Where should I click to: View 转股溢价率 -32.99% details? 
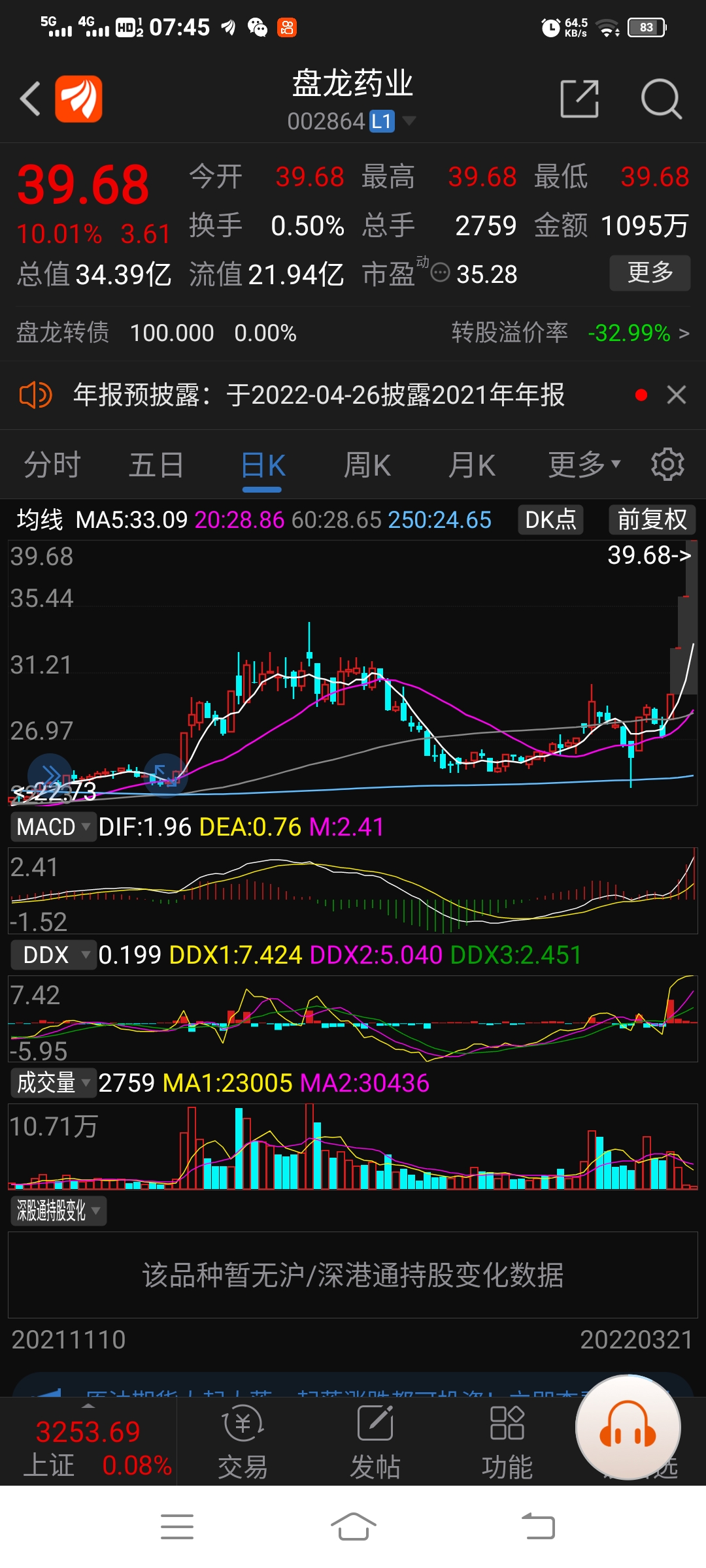(x=570, y=333)
